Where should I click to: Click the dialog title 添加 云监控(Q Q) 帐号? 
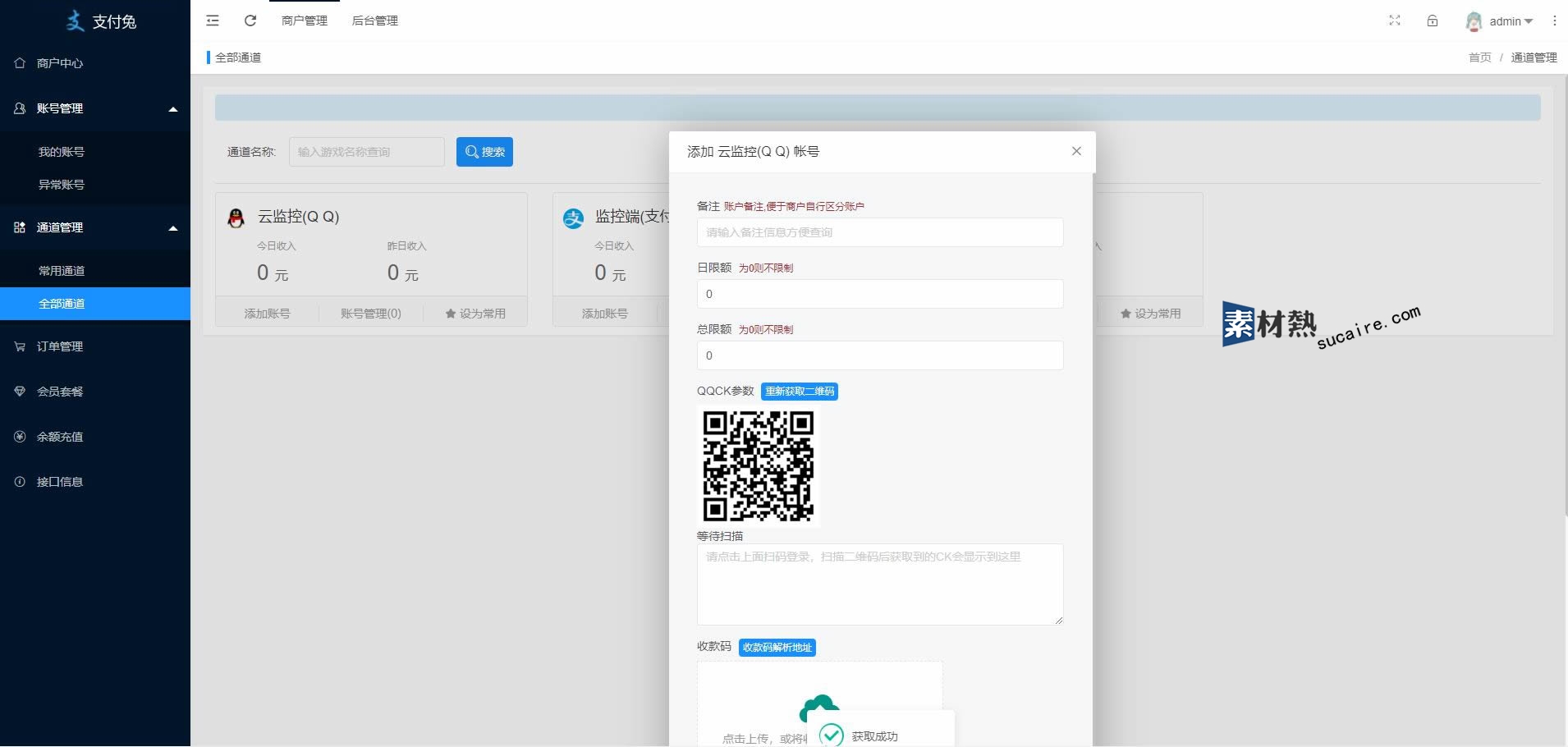[x=753, y=152]
